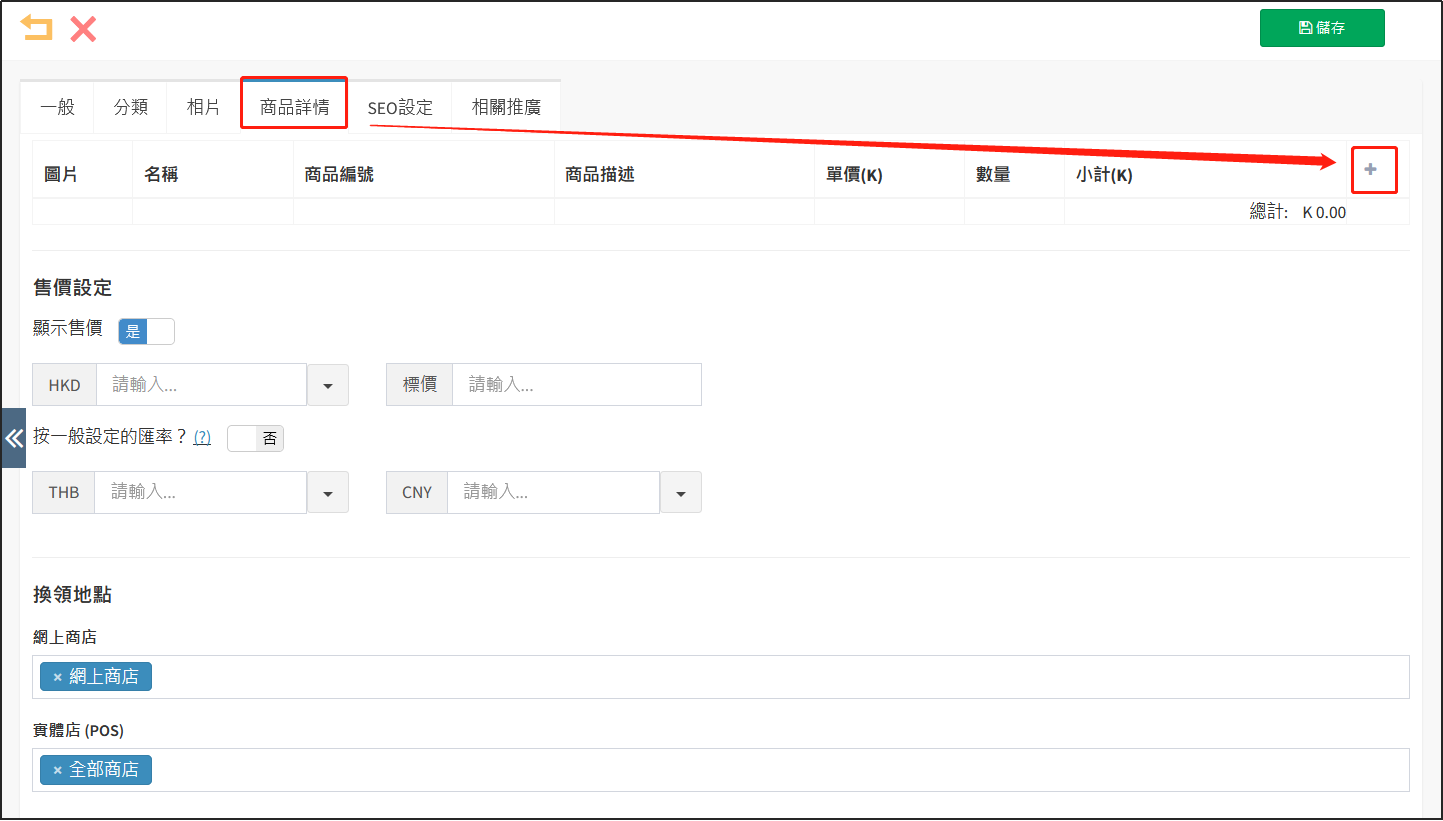Click the plus icon to add product row
The height and width of the screenshot is (821, 1443).
pos(1370,170)
